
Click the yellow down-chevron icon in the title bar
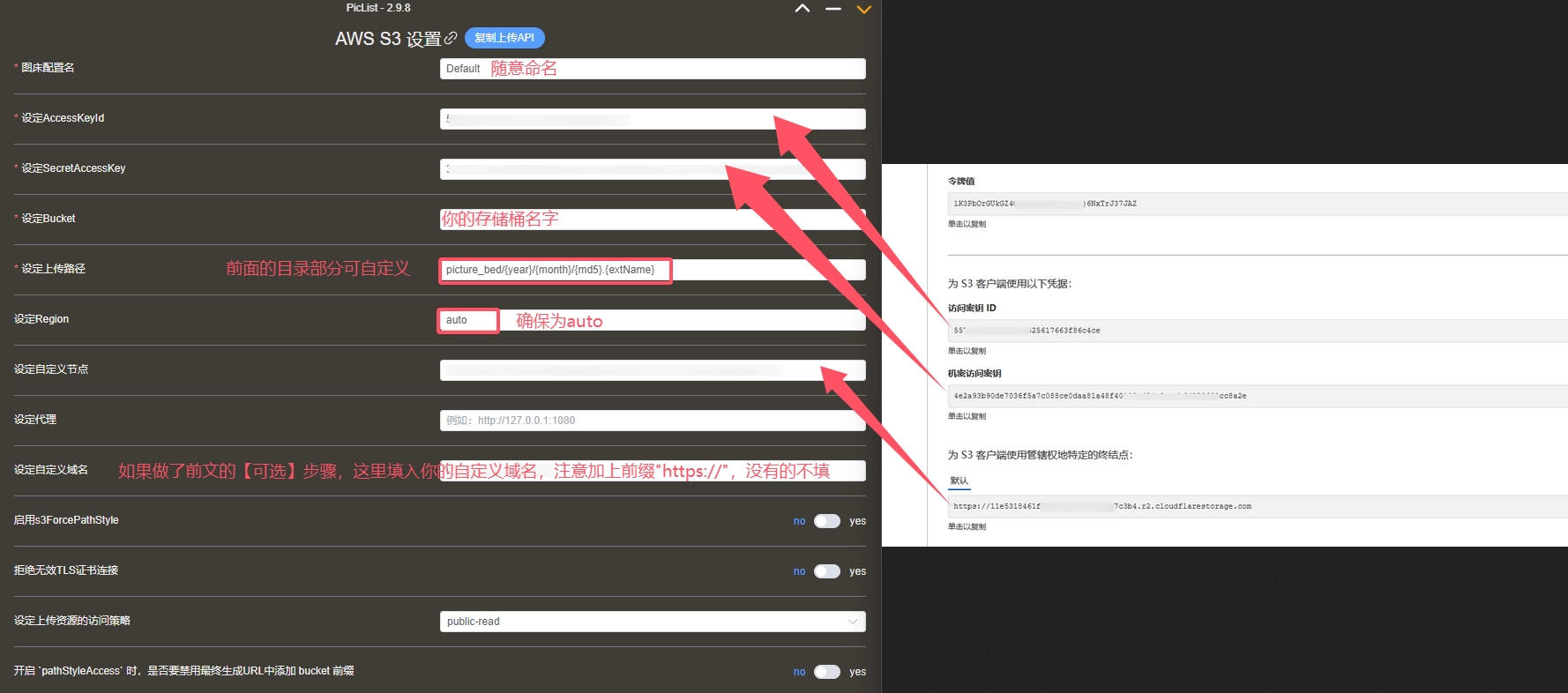(x=864, y=10)
